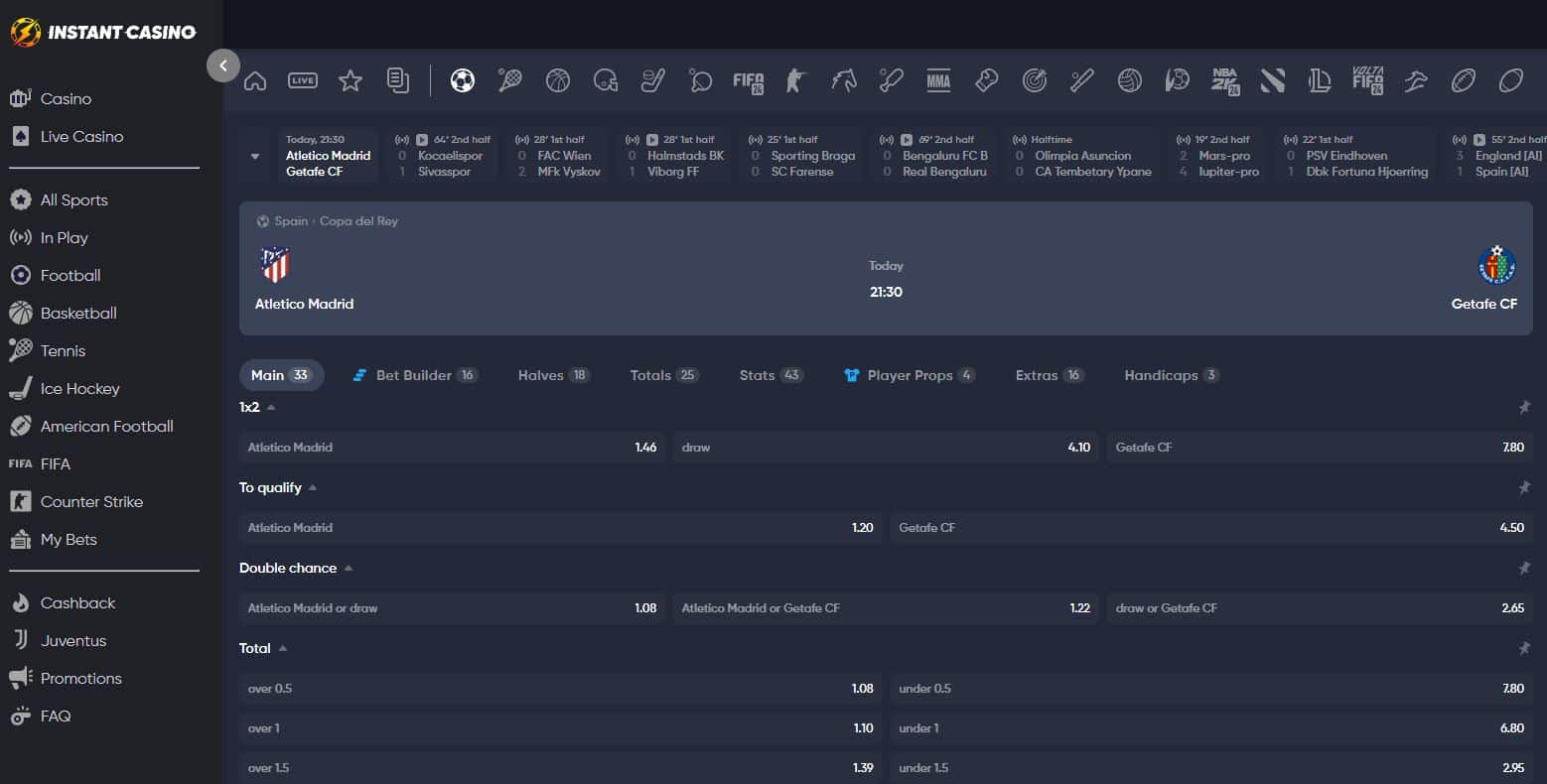This screenshot has height=784, width=1547.
Task: Pin the Double chance market
Action: click(x=1524, y=568)
